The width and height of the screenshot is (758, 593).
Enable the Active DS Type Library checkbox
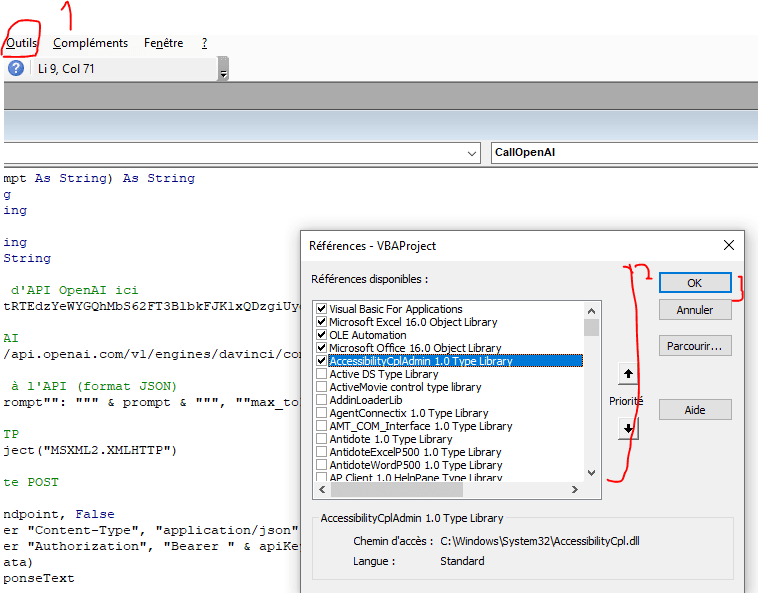321,374
